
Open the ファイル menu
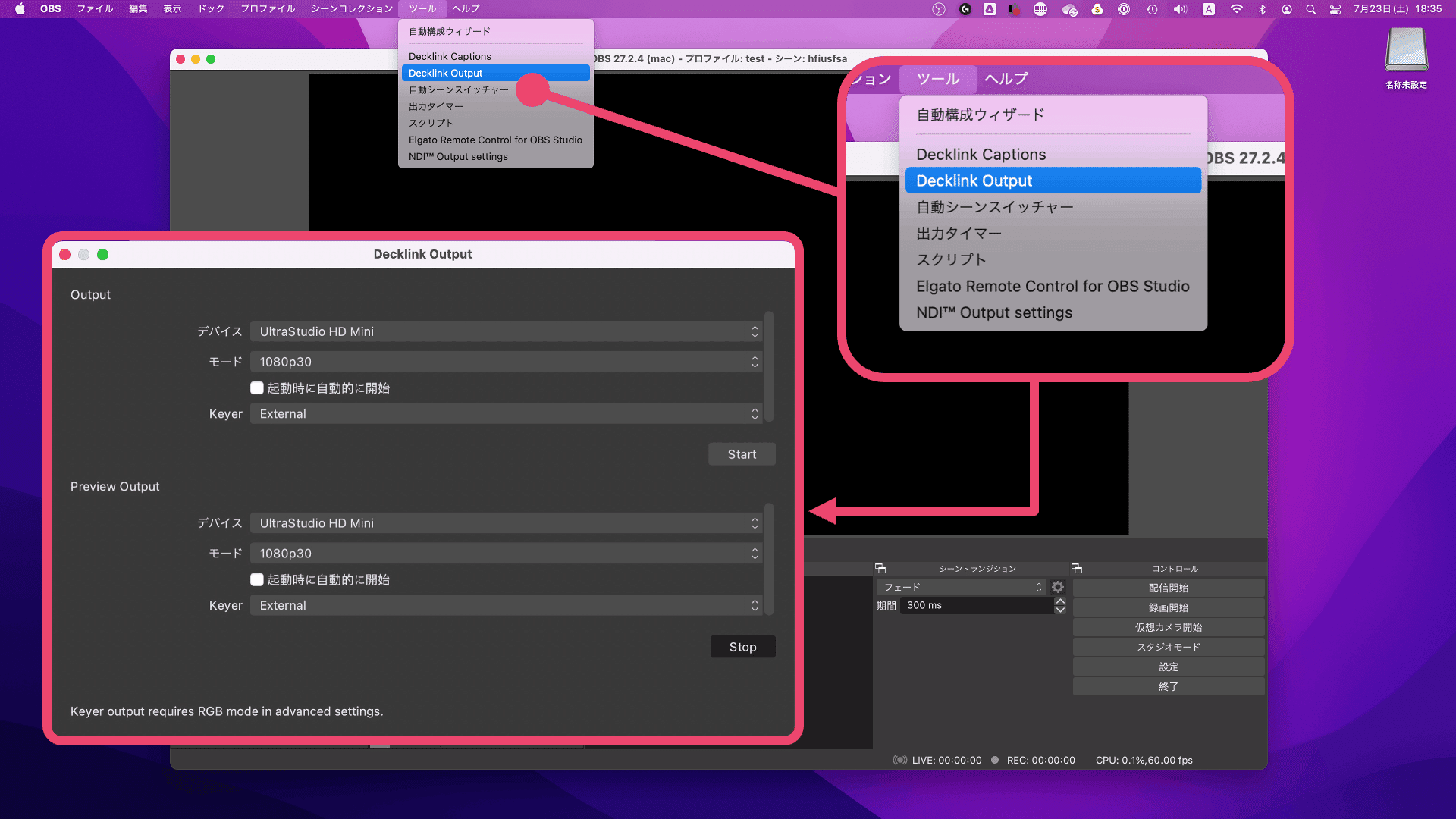(95, 9)
